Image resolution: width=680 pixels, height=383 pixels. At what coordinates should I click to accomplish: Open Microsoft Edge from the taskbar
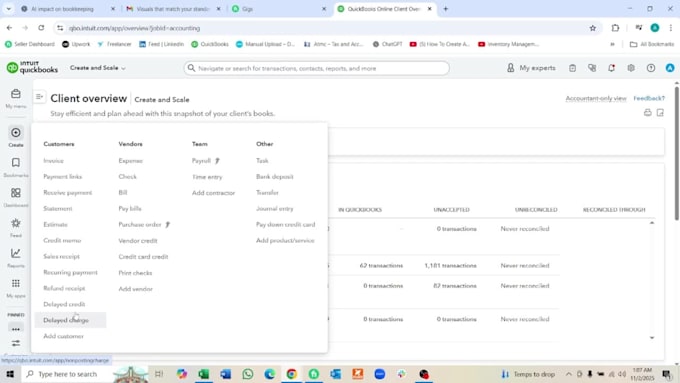pyautogui.click(x=270, y=374)
